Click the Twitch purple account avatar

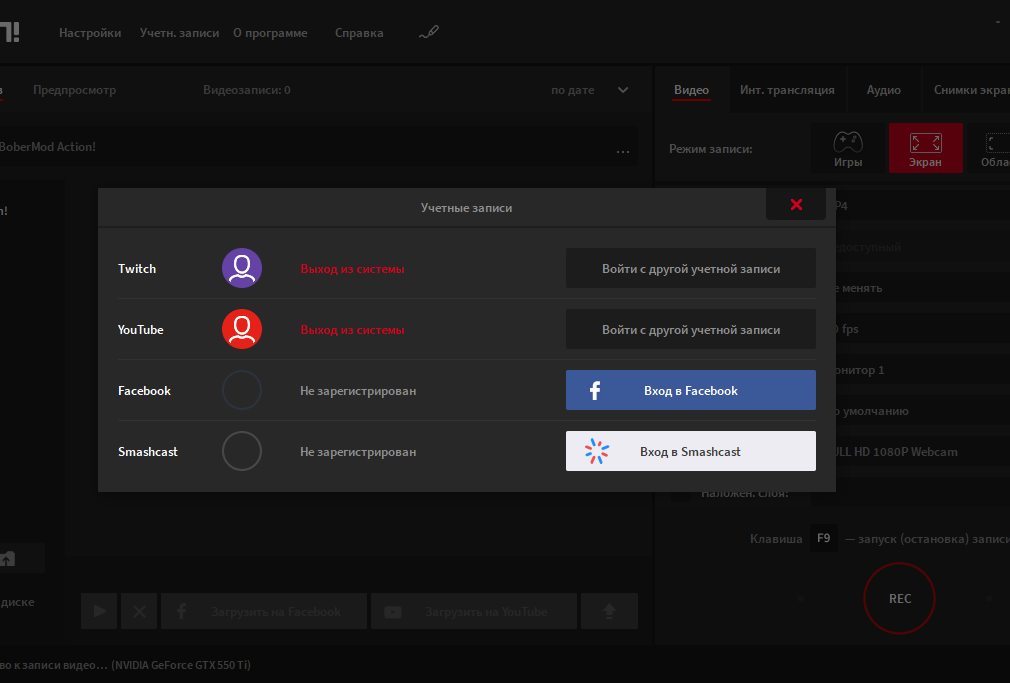pos(242,268)
